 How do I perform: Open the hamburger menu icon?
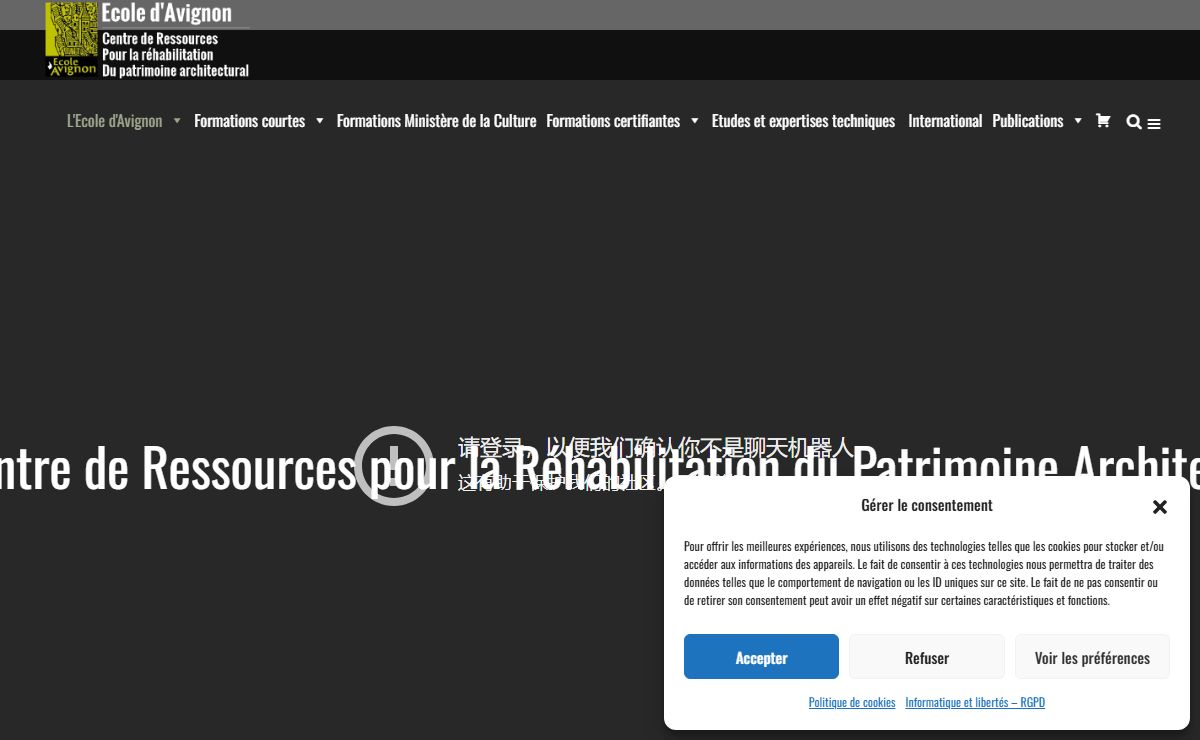tap(1154, 124)
